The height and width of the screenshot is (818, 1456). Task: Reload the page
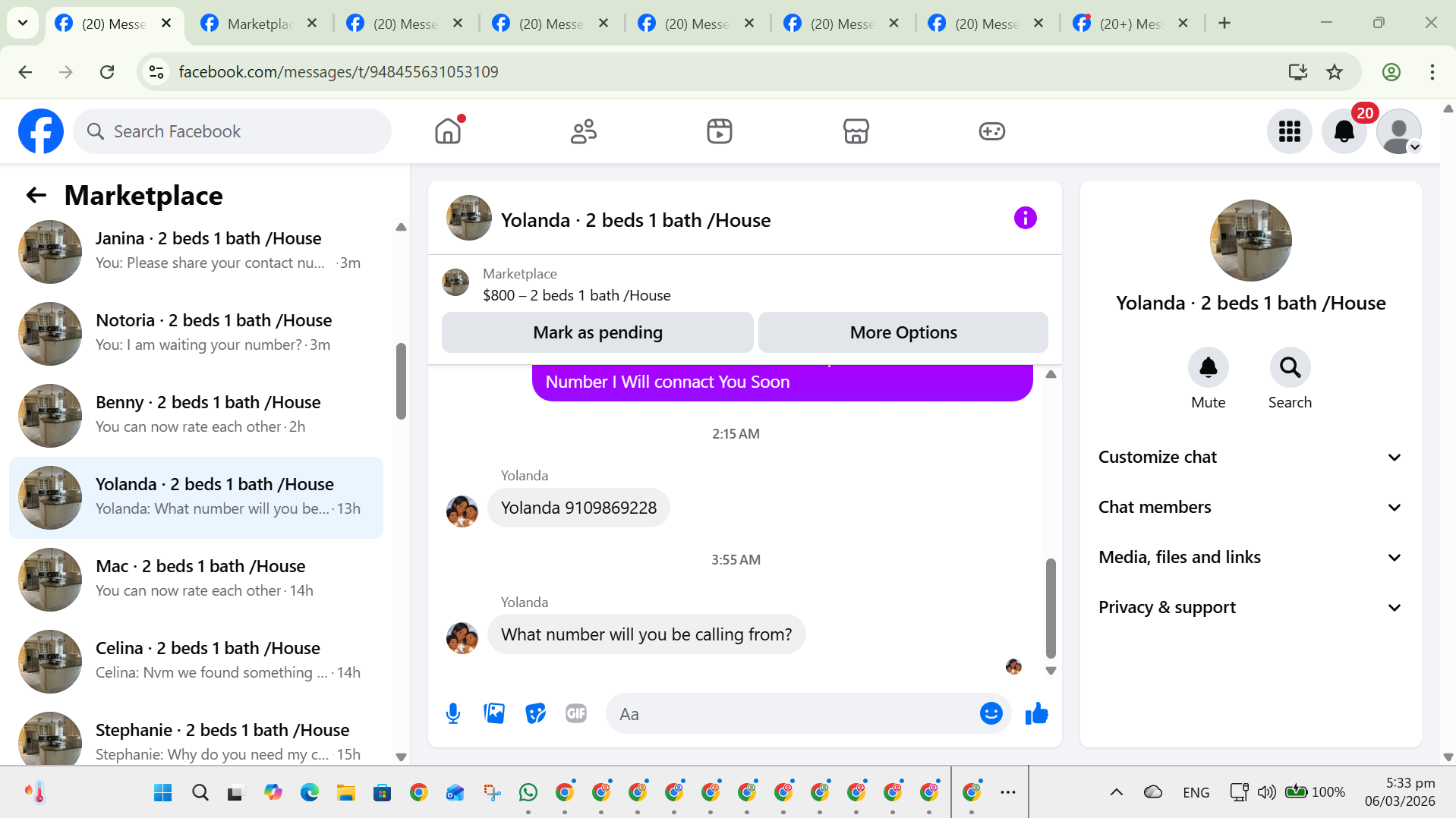(x=107, y=72)
